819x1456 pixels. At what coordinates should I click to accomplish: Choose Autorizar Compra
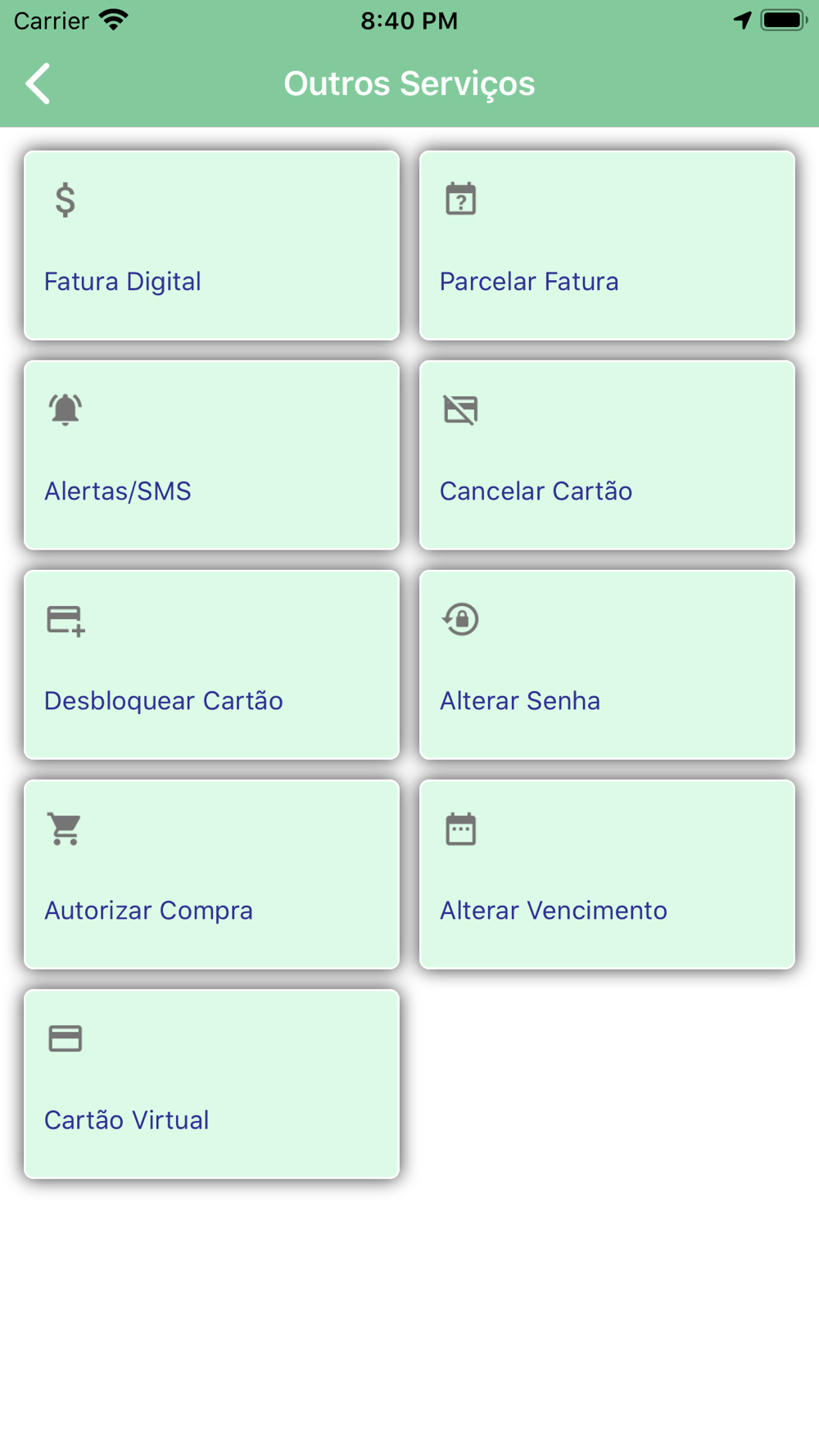212,875
